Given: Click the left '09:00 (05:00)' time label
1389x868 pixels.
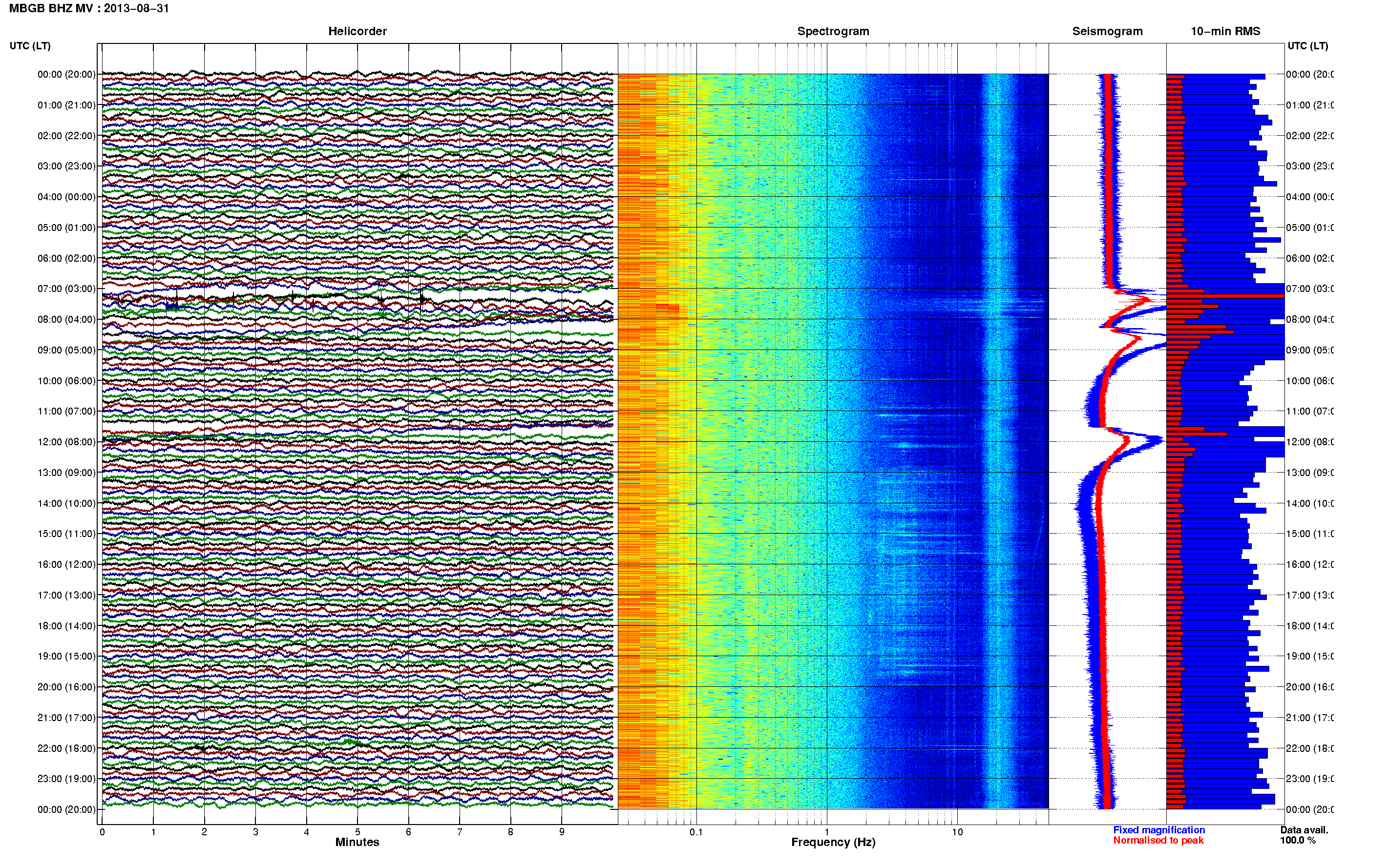Looking at the screenshot, I should coord(66,350).
